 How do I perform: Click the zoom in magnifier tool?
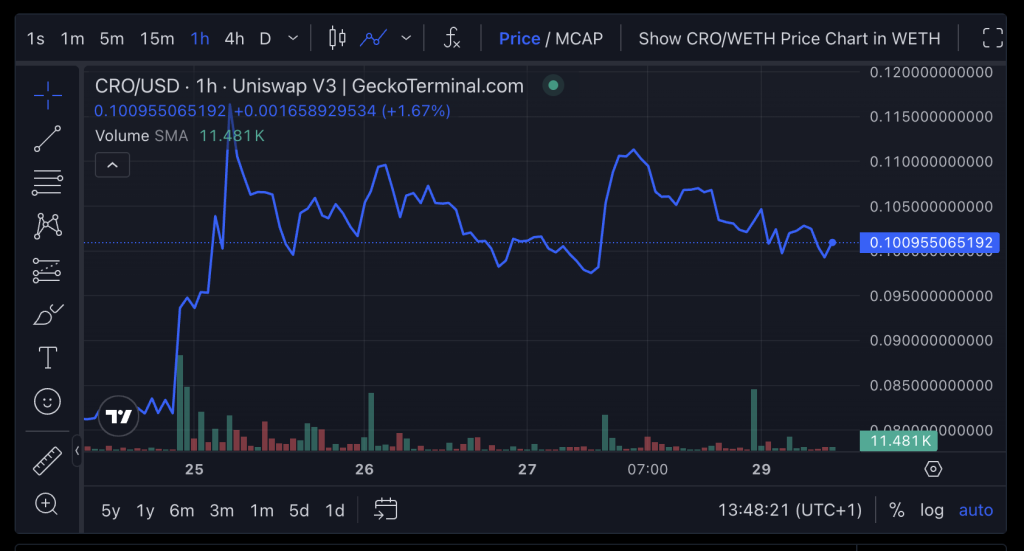point(46,504)
